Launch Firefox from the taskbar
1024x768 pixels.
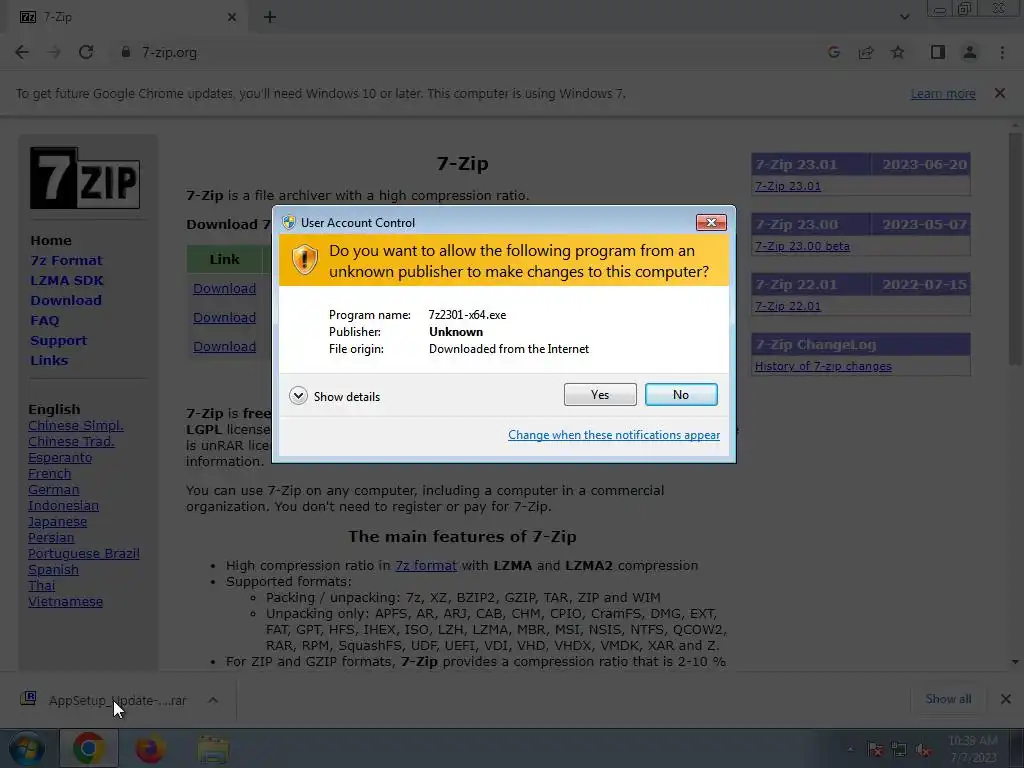[x=150, y=748]
